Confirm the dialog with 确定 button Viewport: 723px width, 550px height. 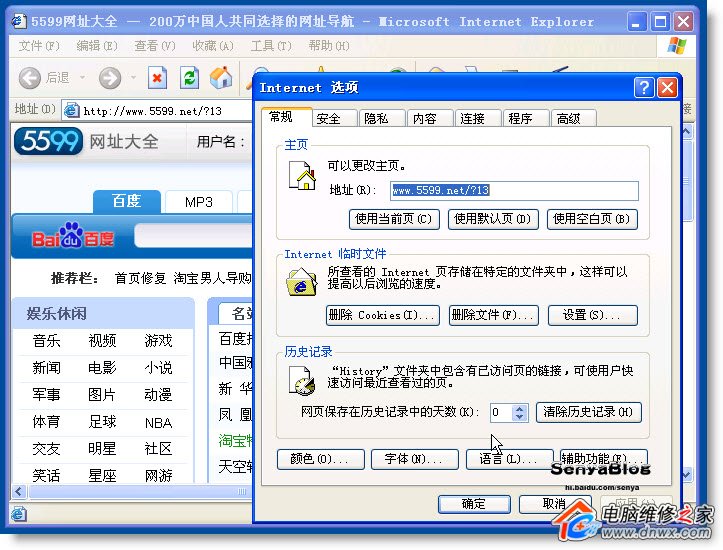[x=473, y=504]
